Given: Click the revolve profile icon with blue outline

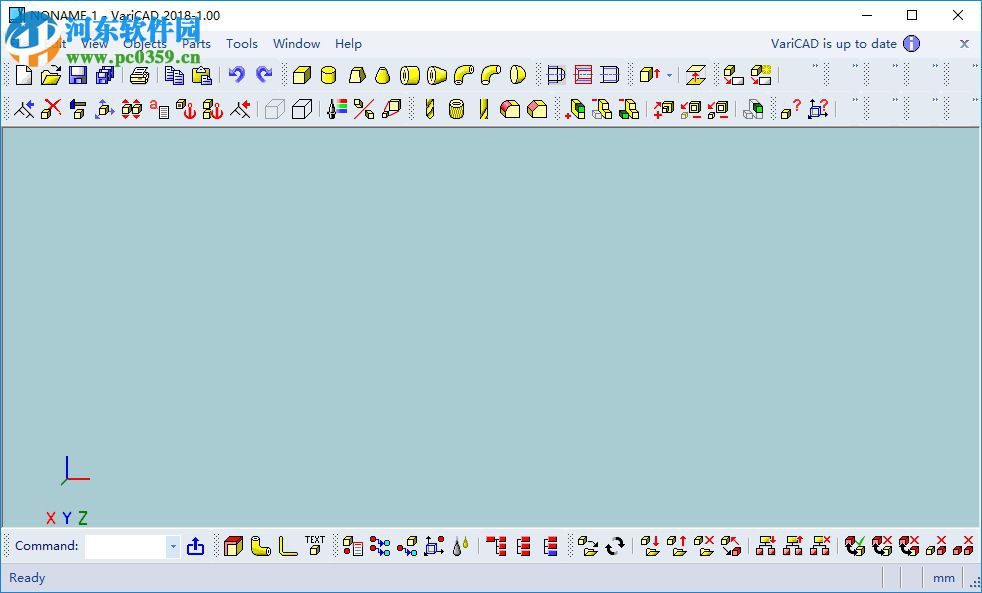Looking at the screenshot, I should [556, 75].
